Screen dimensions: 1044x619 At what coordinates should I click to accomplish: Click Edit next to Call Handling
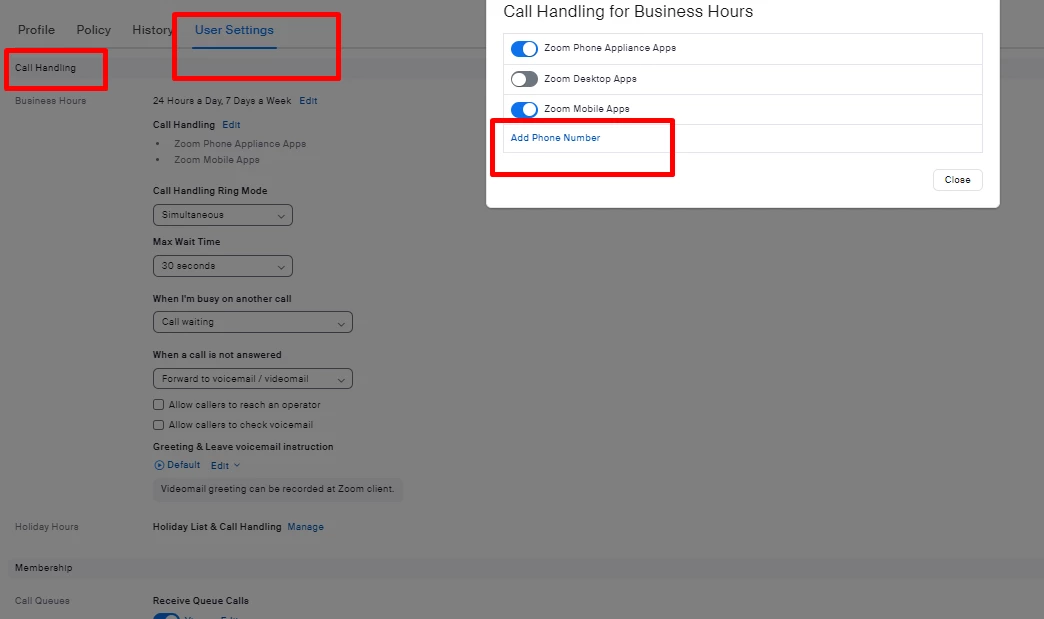231,124
